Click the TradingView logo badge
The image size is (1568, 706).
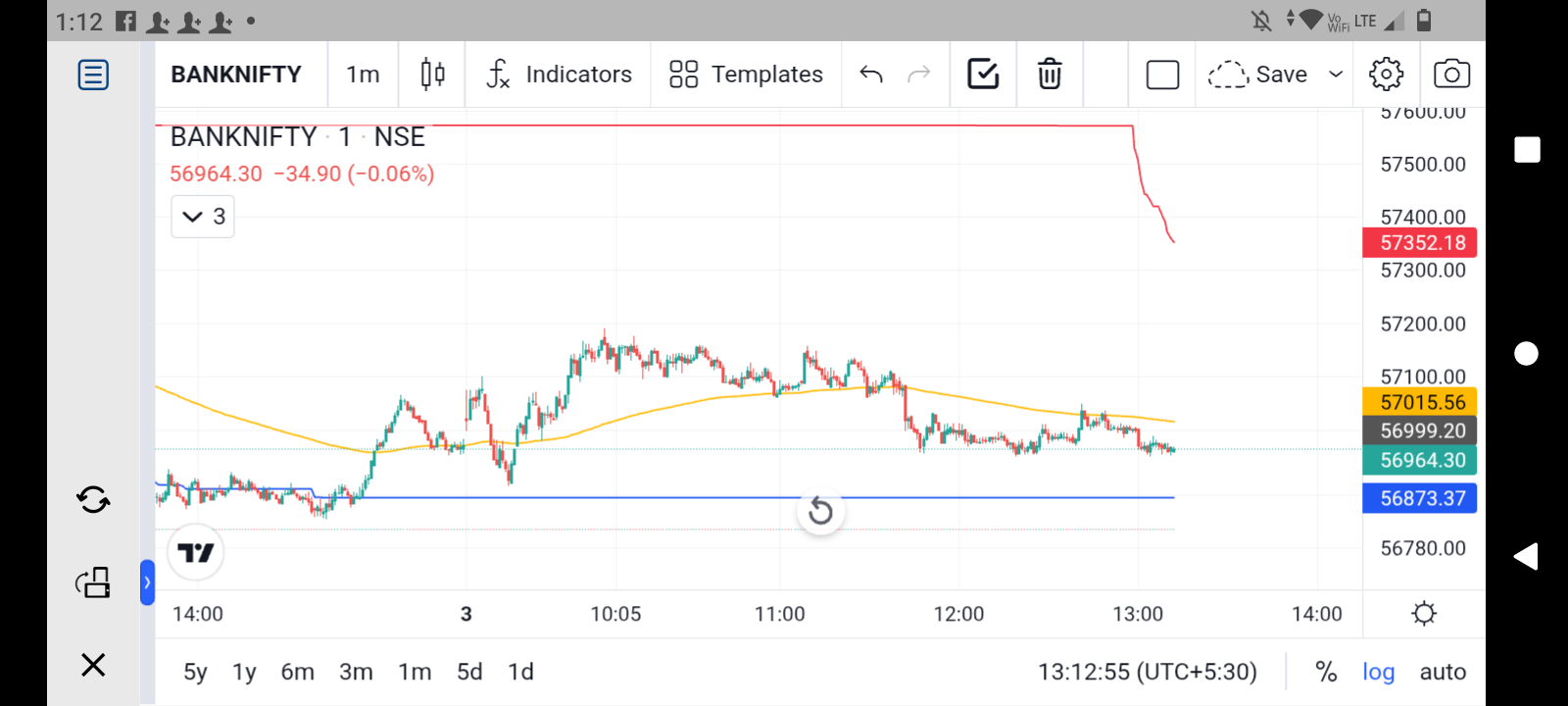click(196, 553)
